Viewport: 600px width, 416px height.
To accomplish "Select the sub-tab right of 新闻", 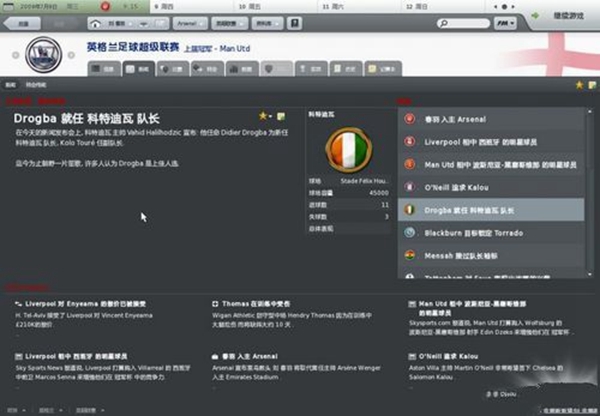I will tap(36, 85).
